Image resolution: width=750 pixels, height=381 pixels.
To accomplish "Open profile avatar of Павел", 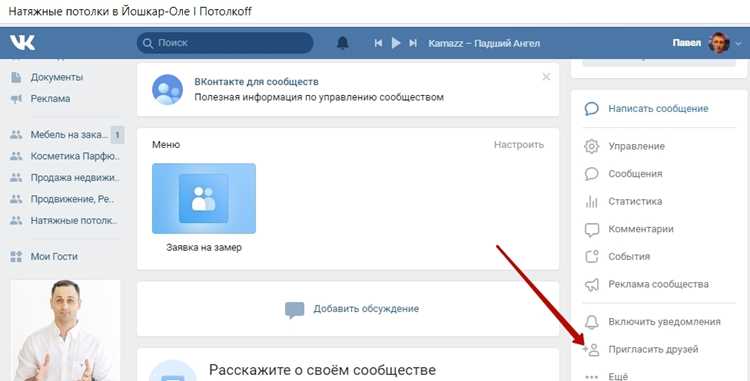I will tap(719, 43).
